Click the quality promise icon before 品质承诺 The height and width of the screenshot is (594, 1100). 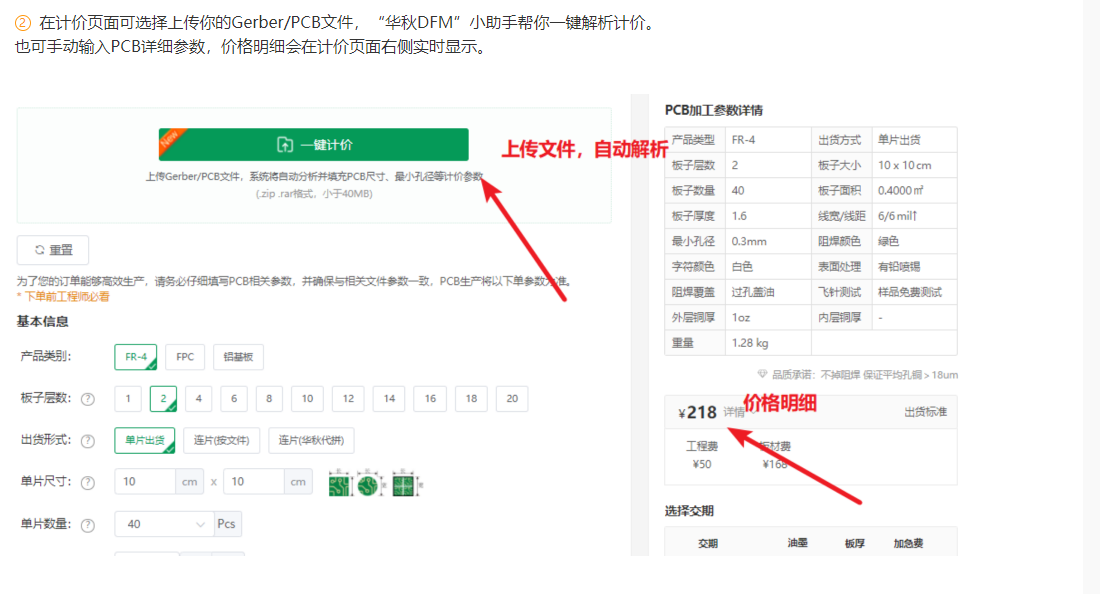point(762,373)
